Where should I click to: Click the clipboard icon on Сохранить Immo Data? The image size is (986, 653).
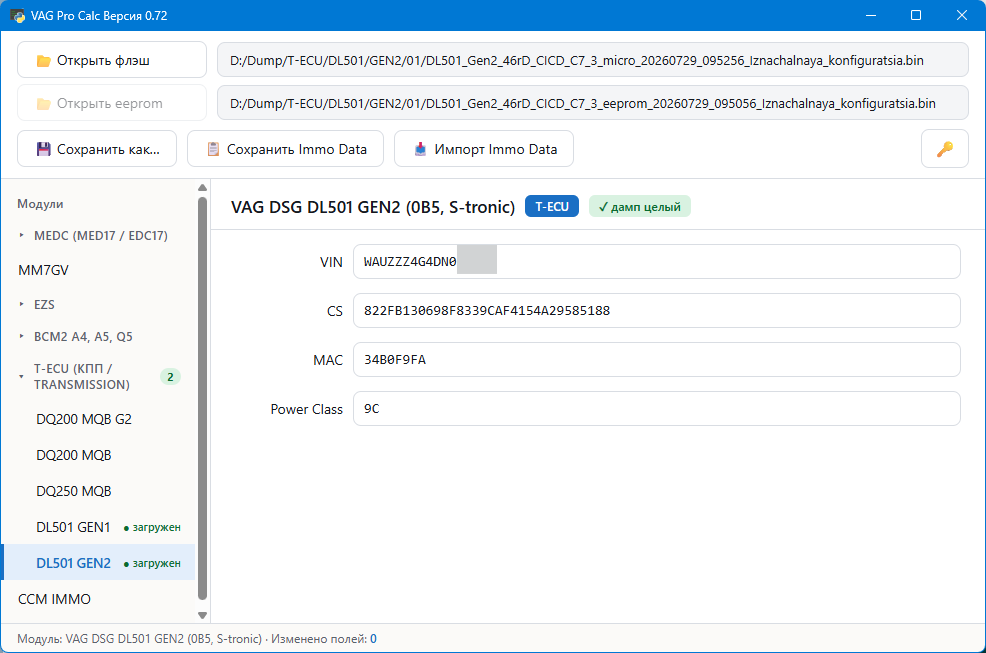[x=213, y=149]
